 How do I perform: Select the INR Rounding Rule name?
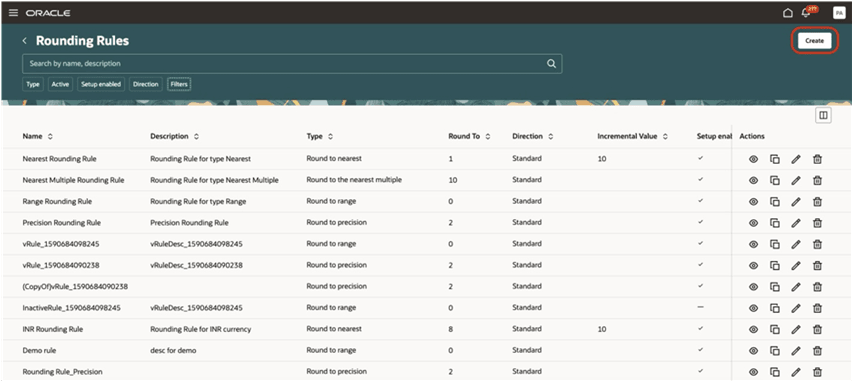point(53,329)
